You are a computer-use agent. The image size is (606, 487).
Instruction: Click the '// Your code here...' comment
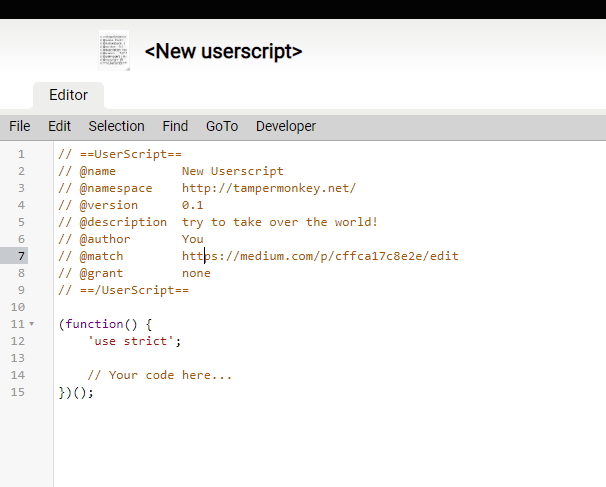pyautogui.click(x=160, y=375)
